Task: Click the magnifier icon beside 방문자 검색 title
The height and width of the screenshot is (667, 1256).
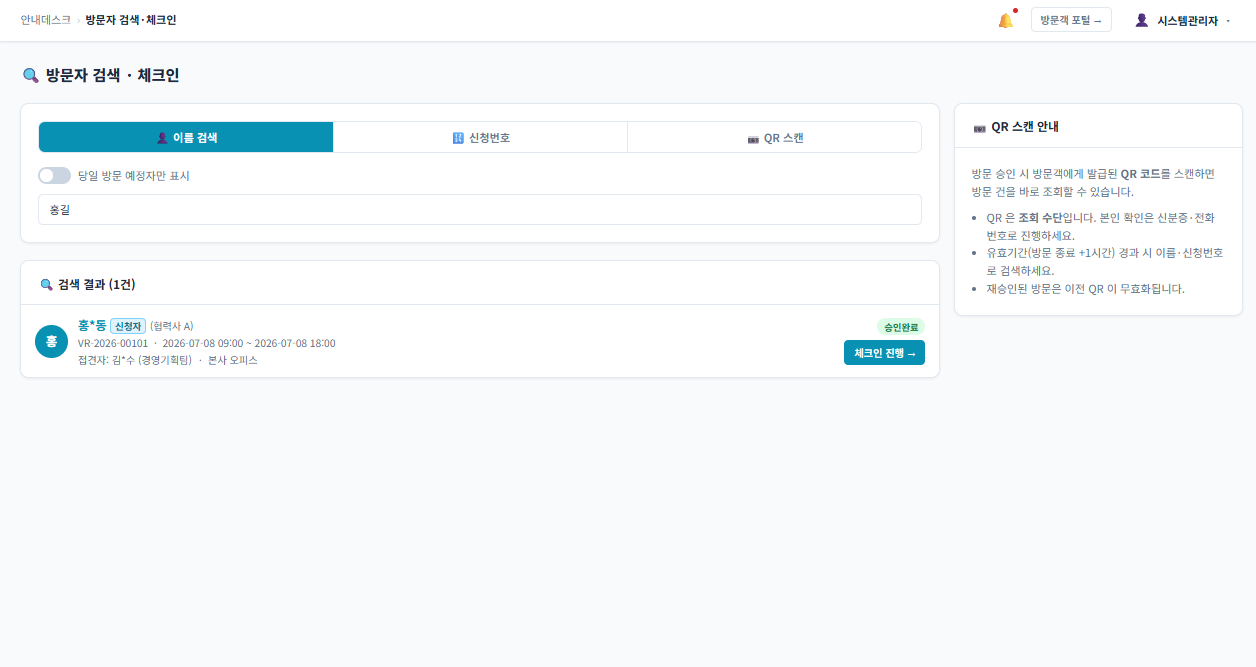Action: click(30, 75)
